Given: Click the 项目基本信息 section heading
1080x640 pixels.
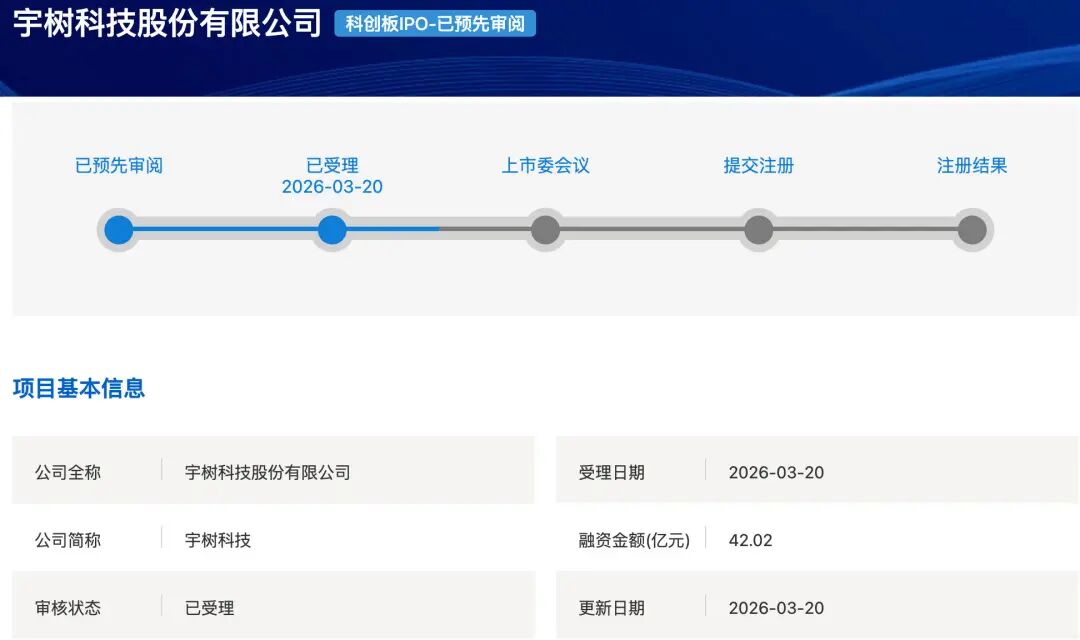Looking at the screenshot, I should pyautogui.click(x=79, y=388).
